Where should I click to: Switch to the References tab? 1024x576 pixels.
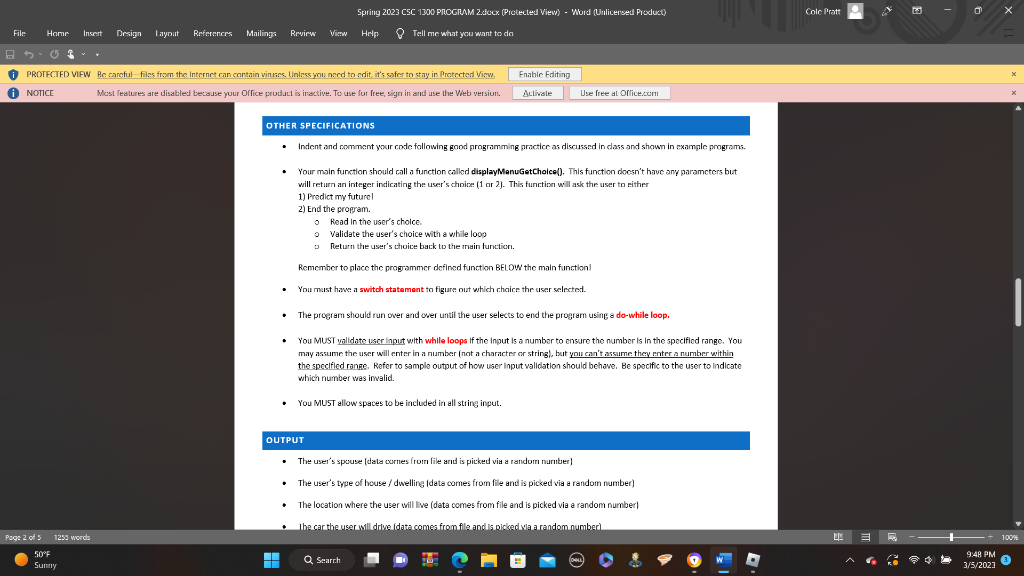[x=212, y=32]
